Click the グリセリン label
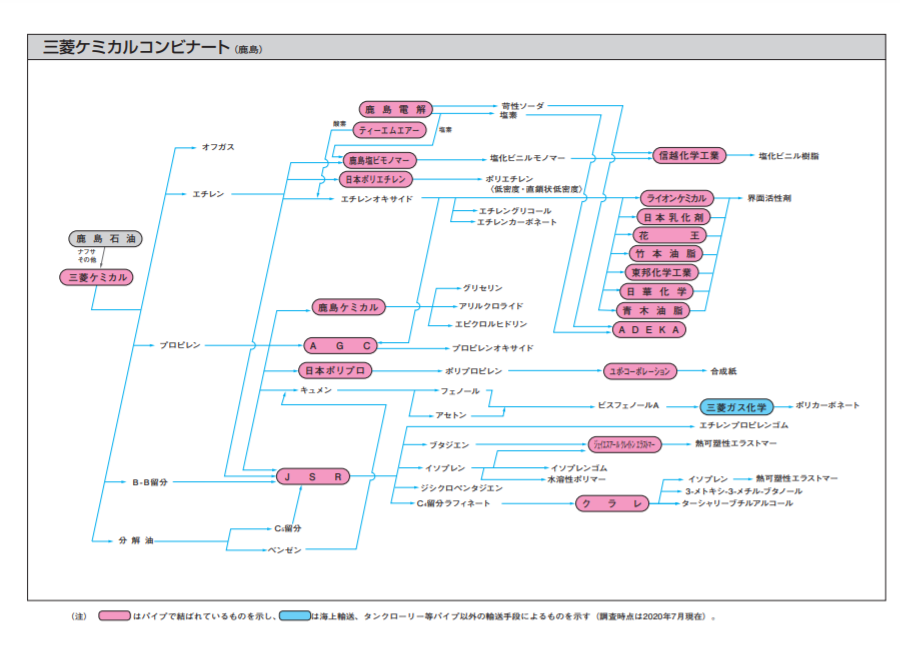This screenshot has width=900, height=650. [483, 288]
